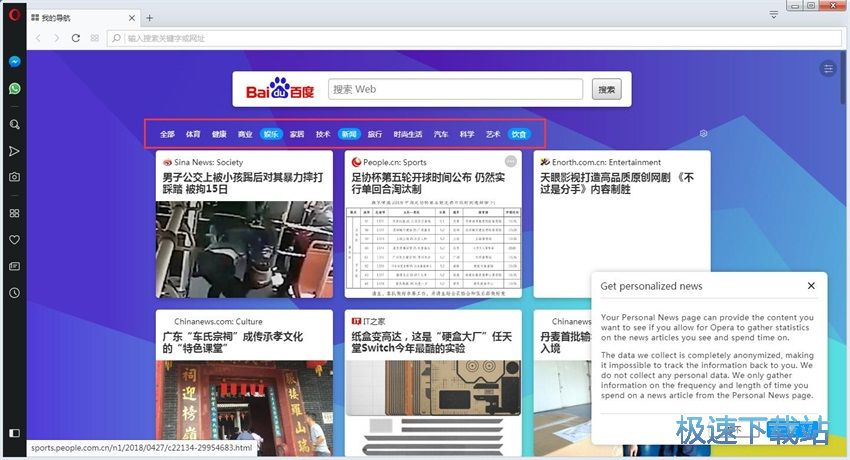Focus the address bar field

[474, 38]
